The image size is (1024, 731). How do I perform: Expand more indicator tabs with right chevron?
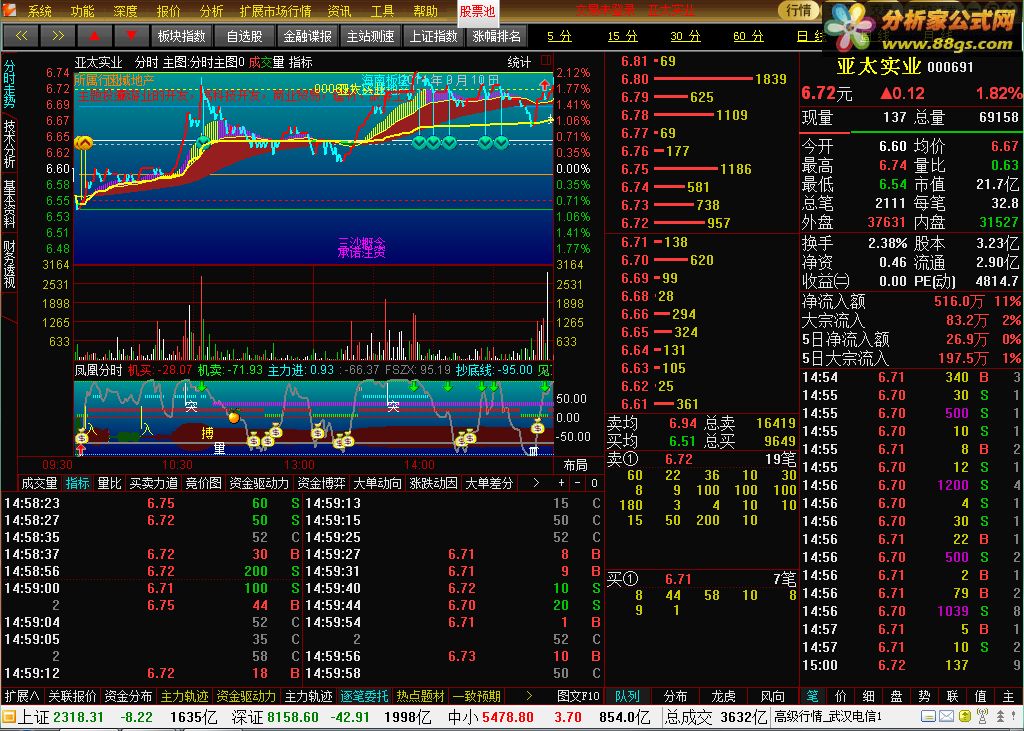click(536, 483)
